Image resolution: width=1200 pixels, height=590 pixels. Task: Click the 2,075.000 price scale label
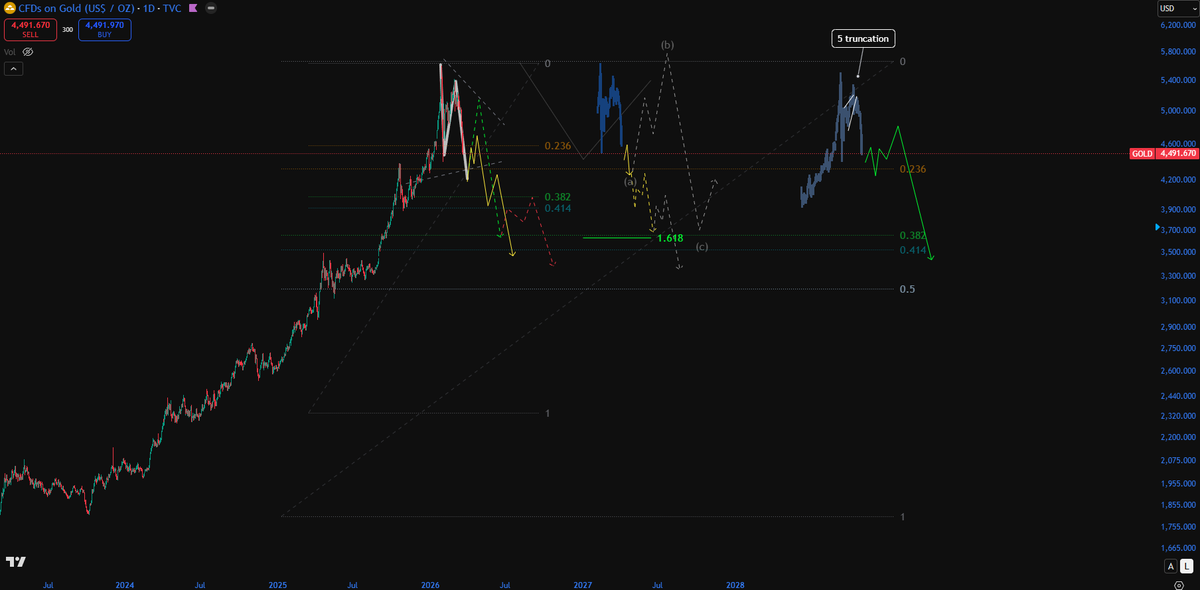pyautogui.click(x=1178, y=461)
